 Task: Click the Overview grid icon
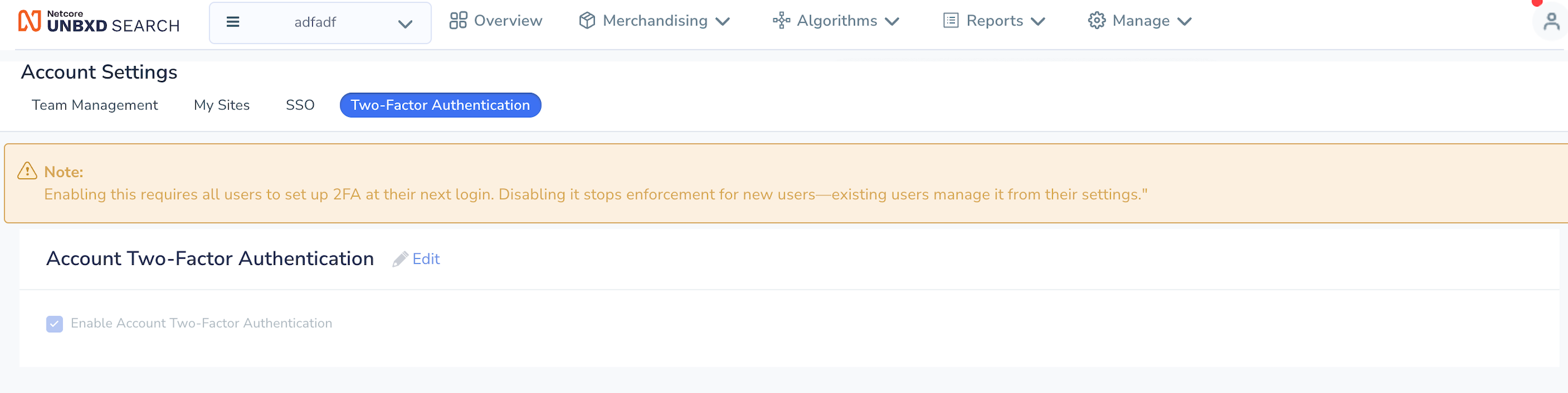click(458, 21)
